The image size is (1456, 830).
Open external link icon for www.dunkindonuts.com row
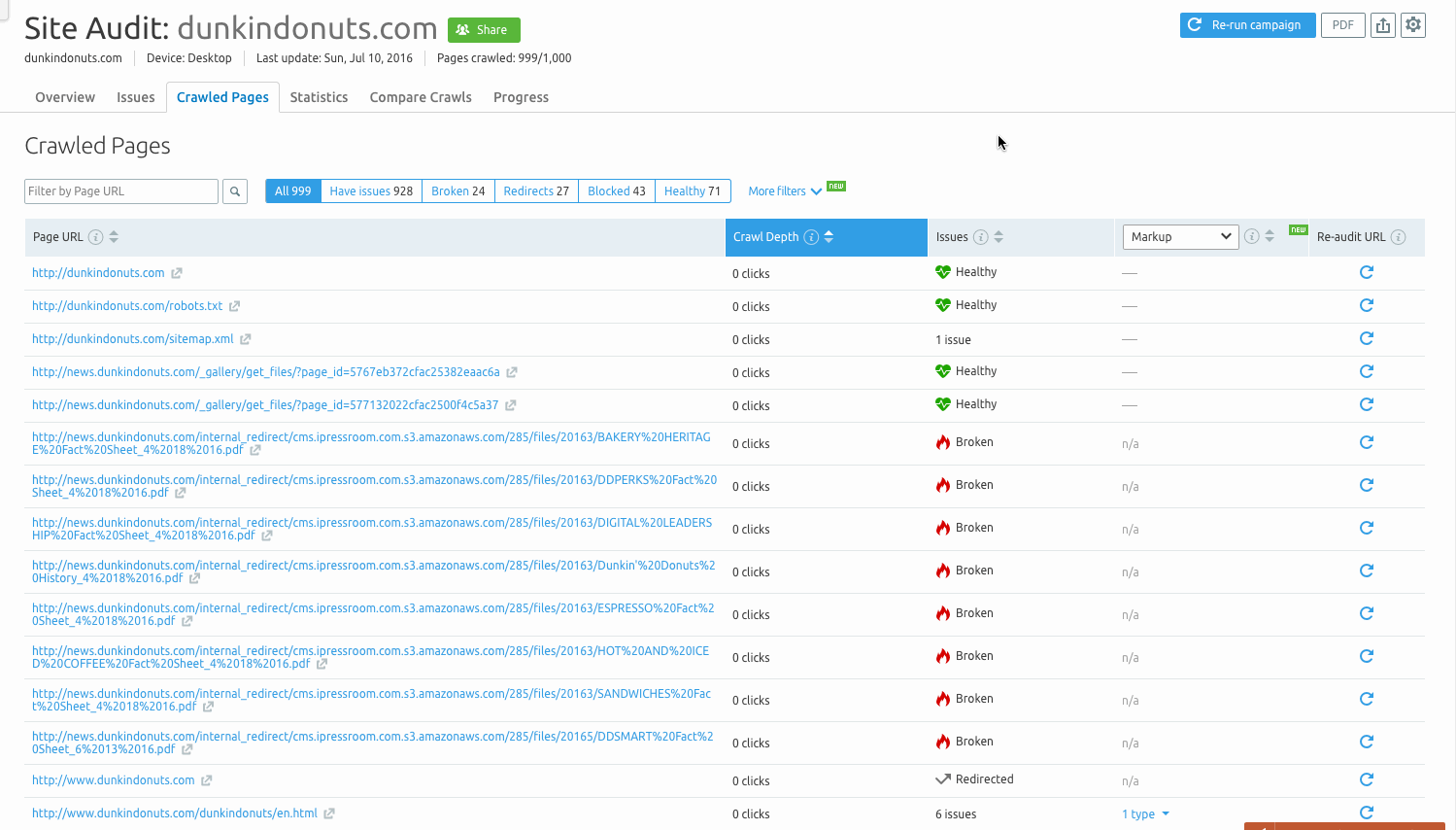206,780
